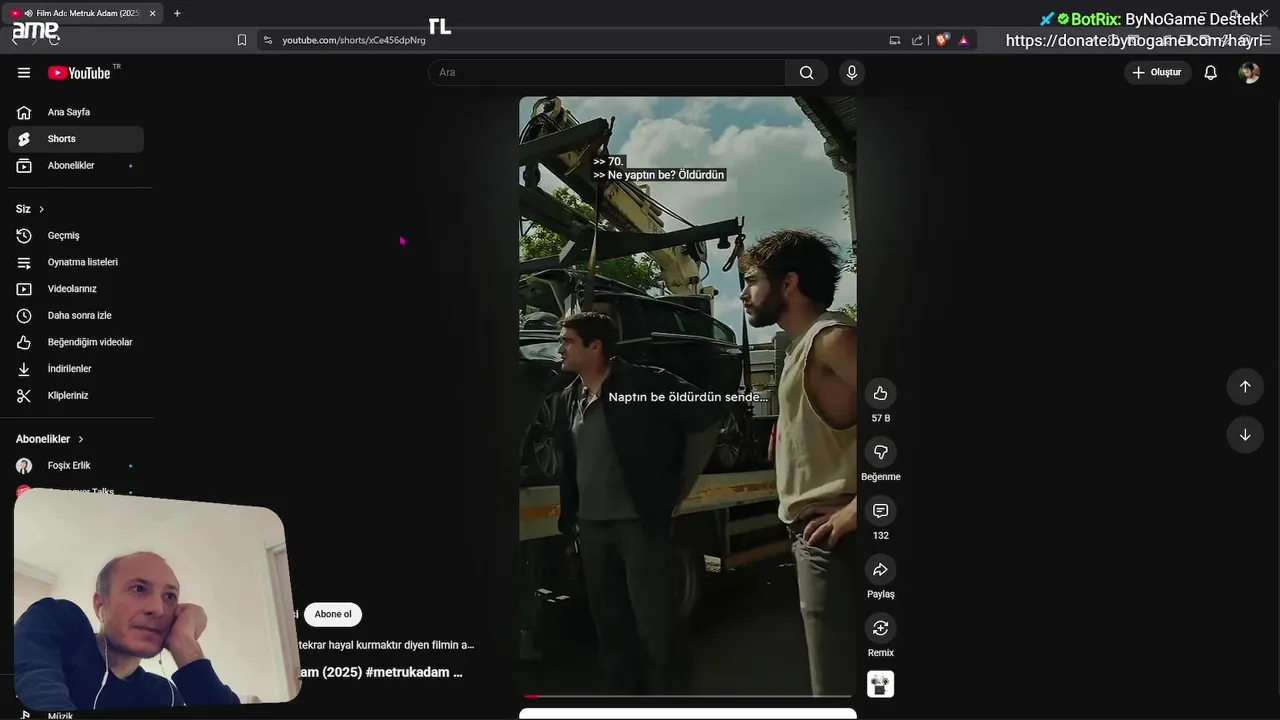
Task: Open the notifications bell
Action: tap(1210, 72)
